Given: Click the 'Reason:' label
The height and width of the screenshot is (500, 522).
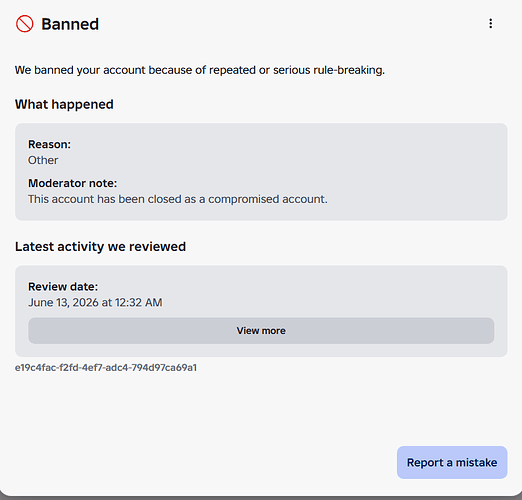Looking at the screenshot, I should [49, 144].
